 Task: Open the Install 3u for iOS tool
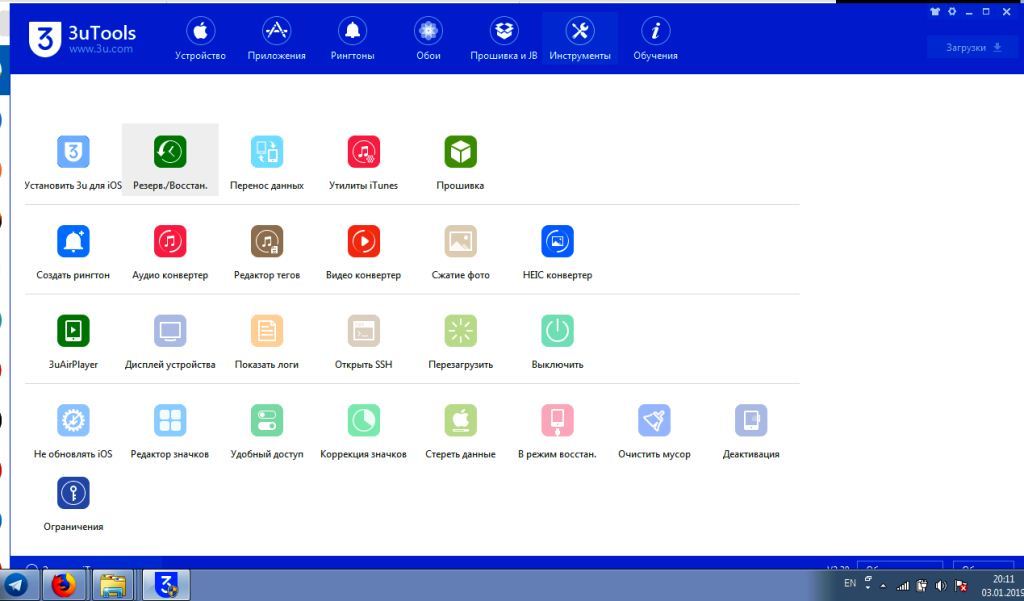(73, 163)
